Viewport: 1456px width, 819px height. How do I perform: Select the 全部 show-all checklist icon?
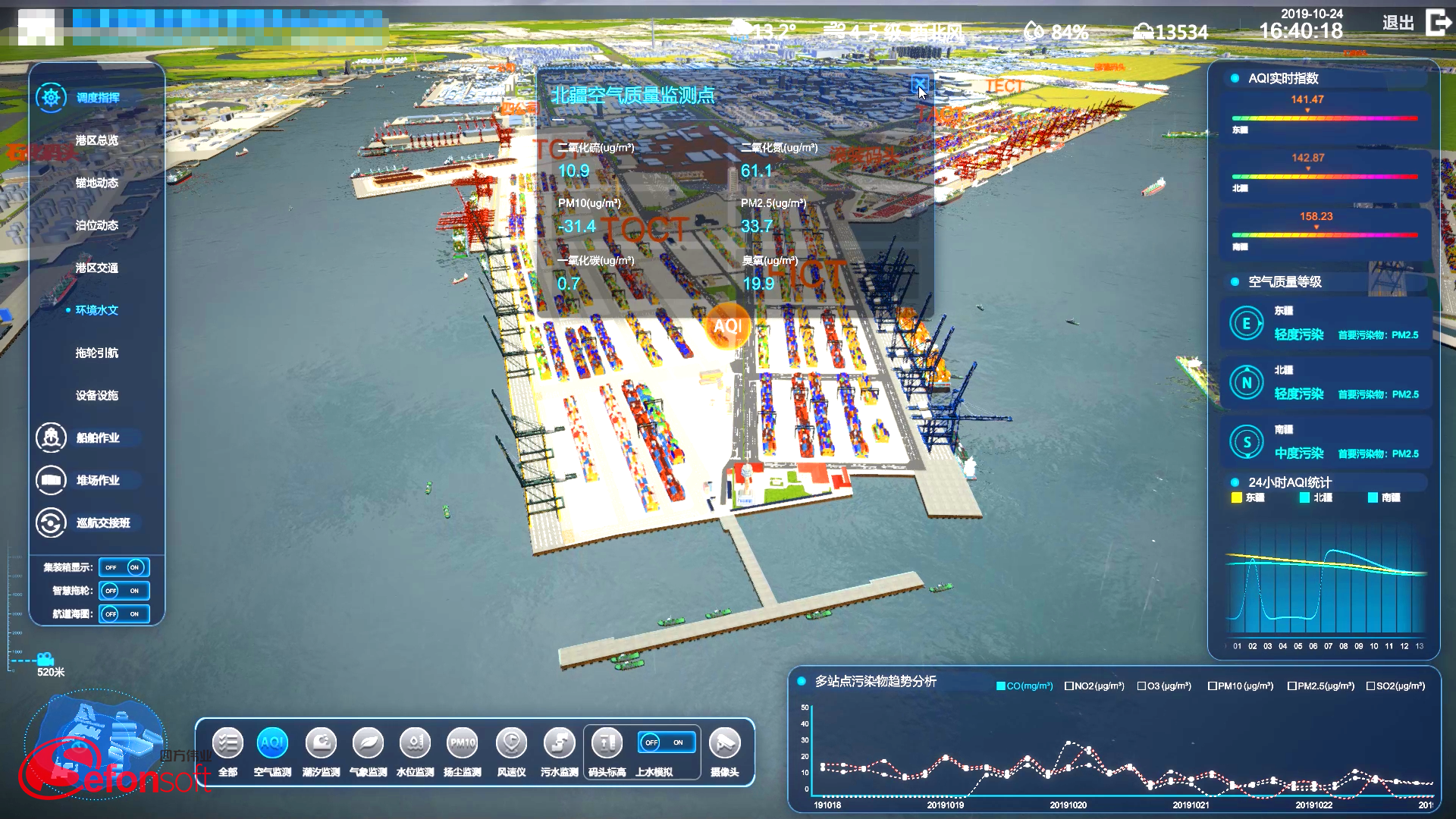click(227, 743)
